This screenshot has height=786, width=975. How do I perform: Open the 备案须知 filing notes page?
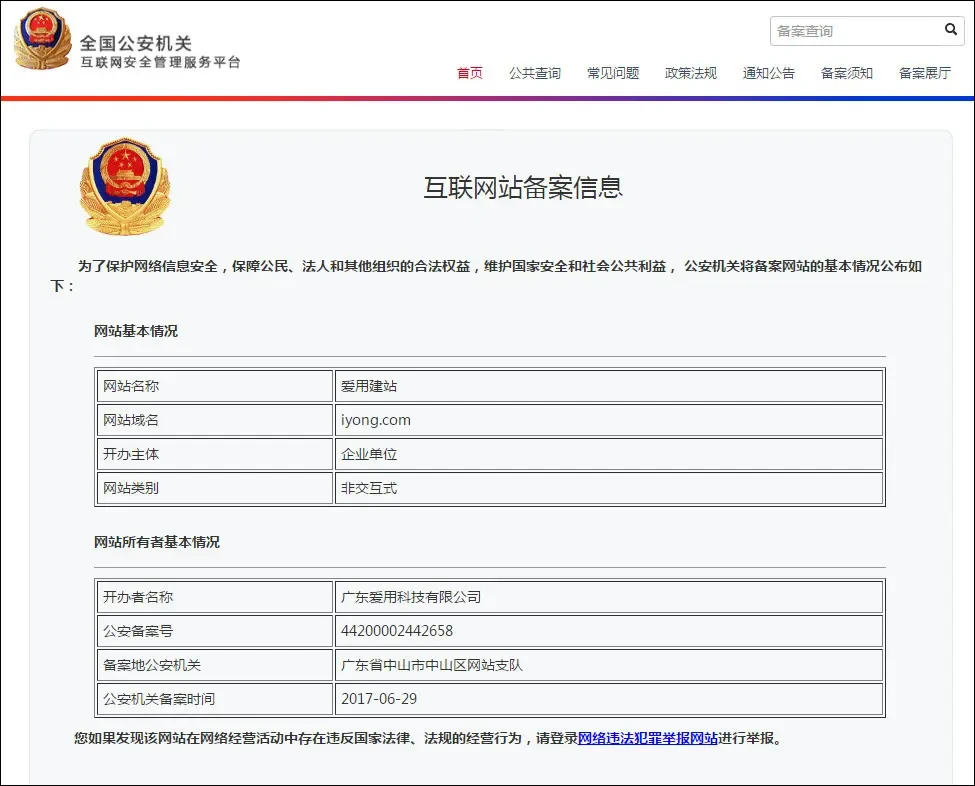pyautogui.click(x=846, y=72)
